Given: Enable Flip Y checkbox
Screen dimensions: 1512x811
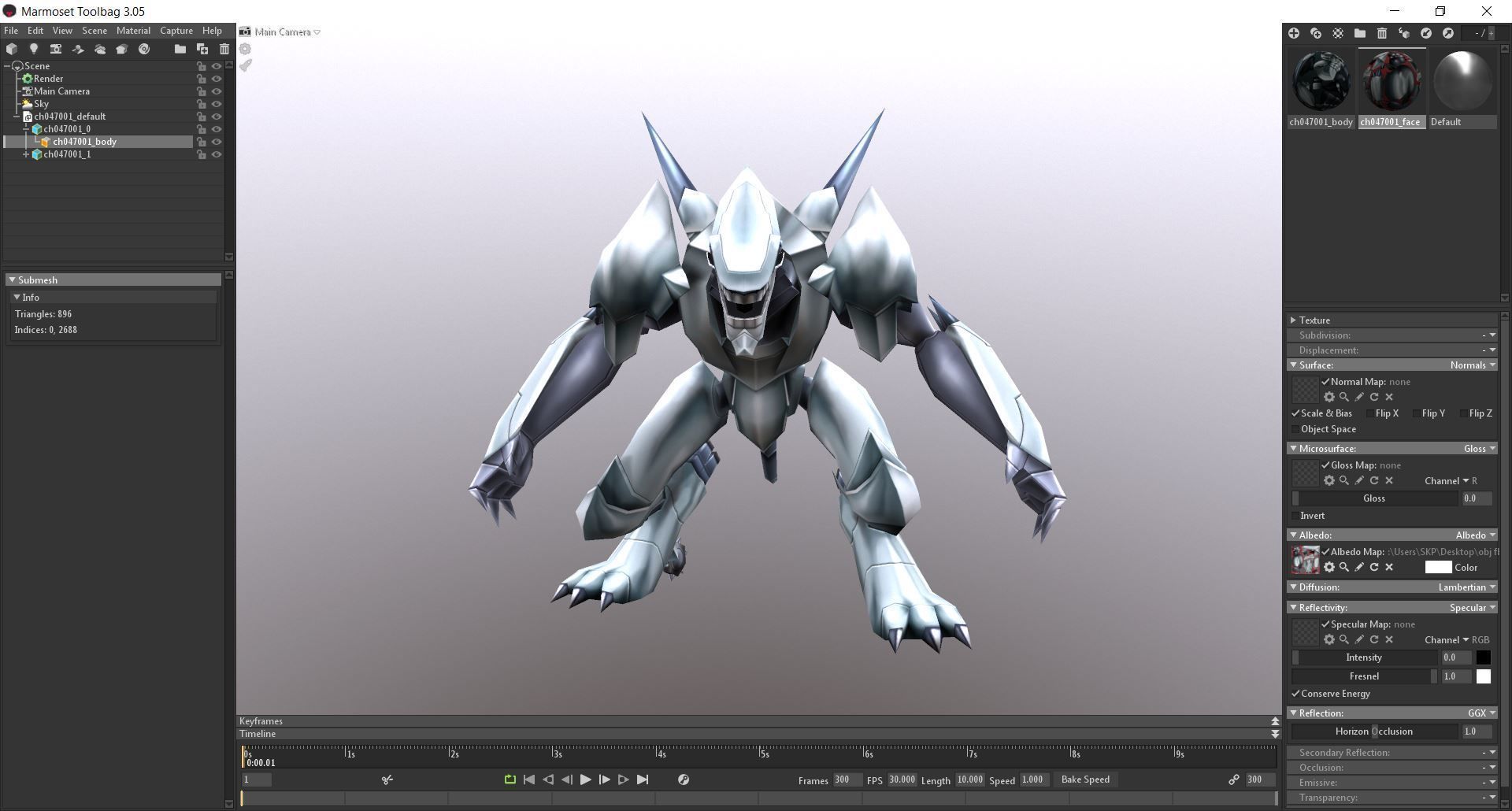Looking at the screenshot, I should click(x=1417, y=413).
